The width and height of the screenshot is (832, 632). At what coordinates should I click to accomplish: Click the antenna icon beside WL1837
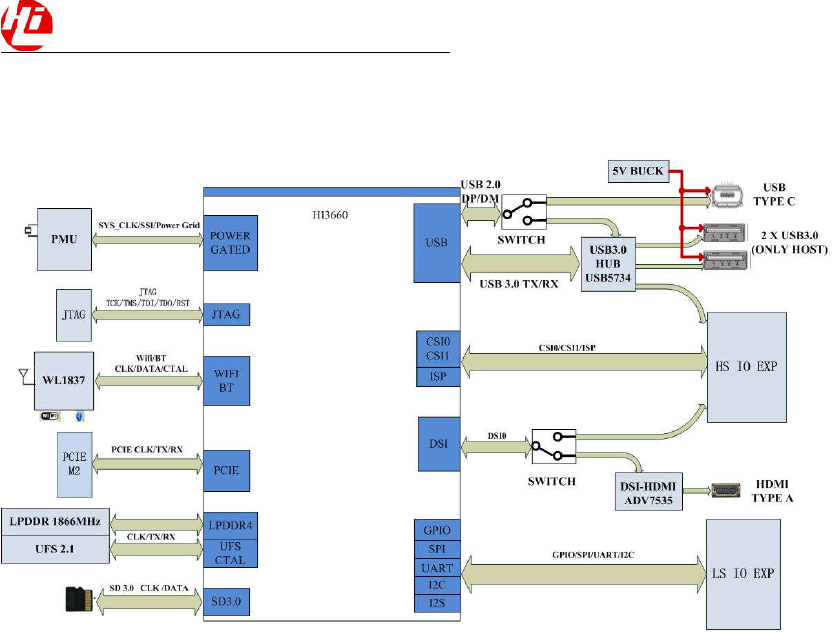pos(23,376)
